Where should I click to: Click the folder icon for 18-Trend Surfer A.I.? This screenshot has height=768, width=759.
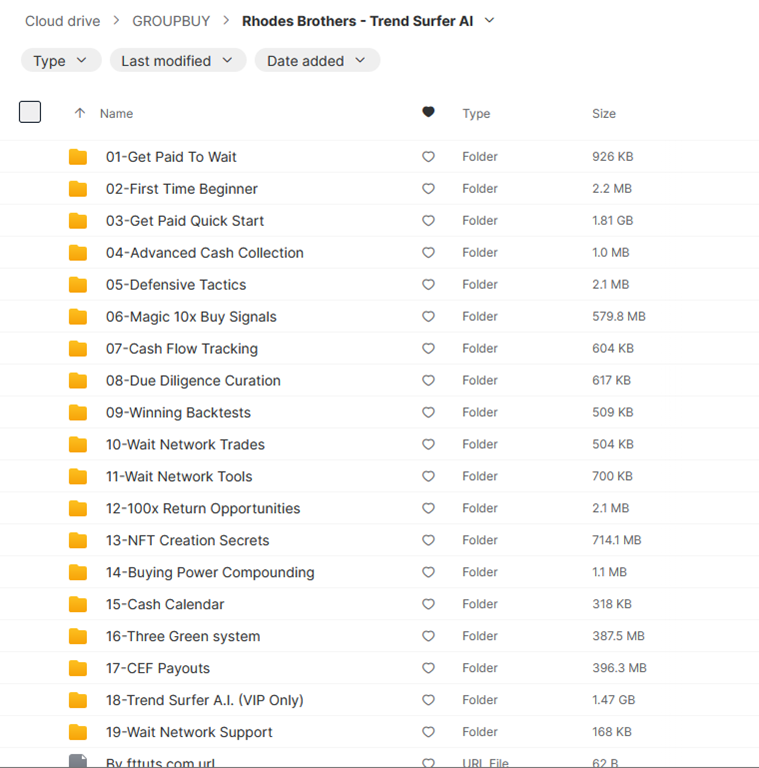tap(78, 701)
